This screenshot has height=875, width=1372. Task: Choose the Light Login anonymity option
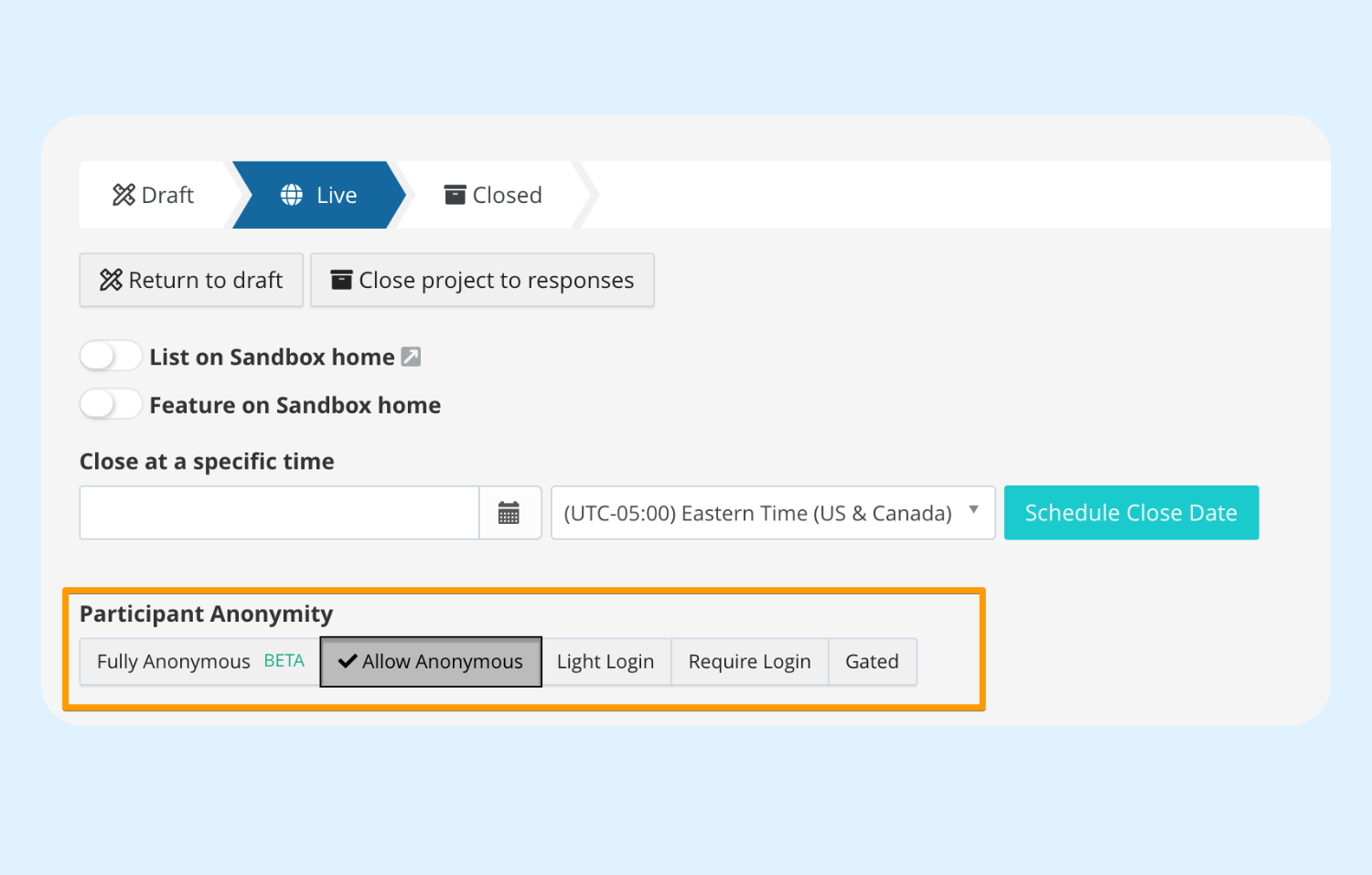point(606,661)
